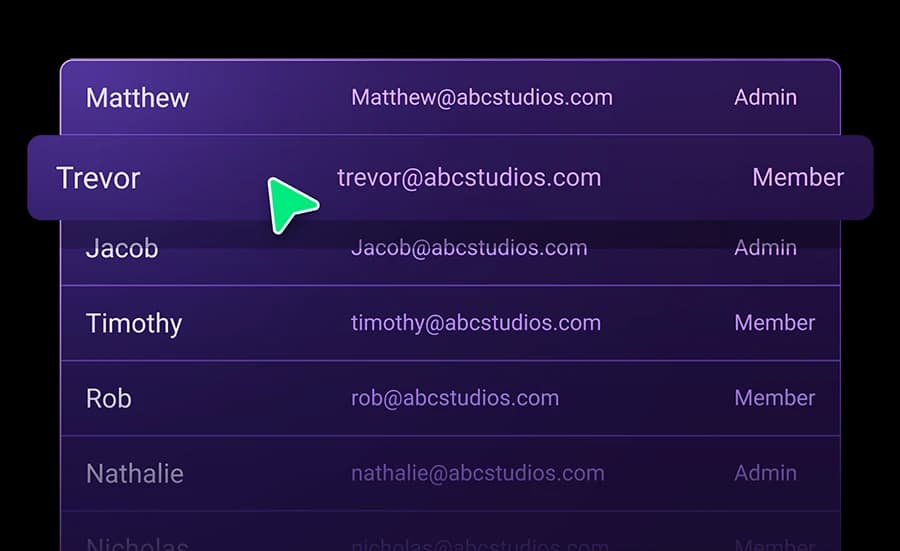
Task: Open the trevor@abcstudios.com email link
Action: tap(469, 178)
